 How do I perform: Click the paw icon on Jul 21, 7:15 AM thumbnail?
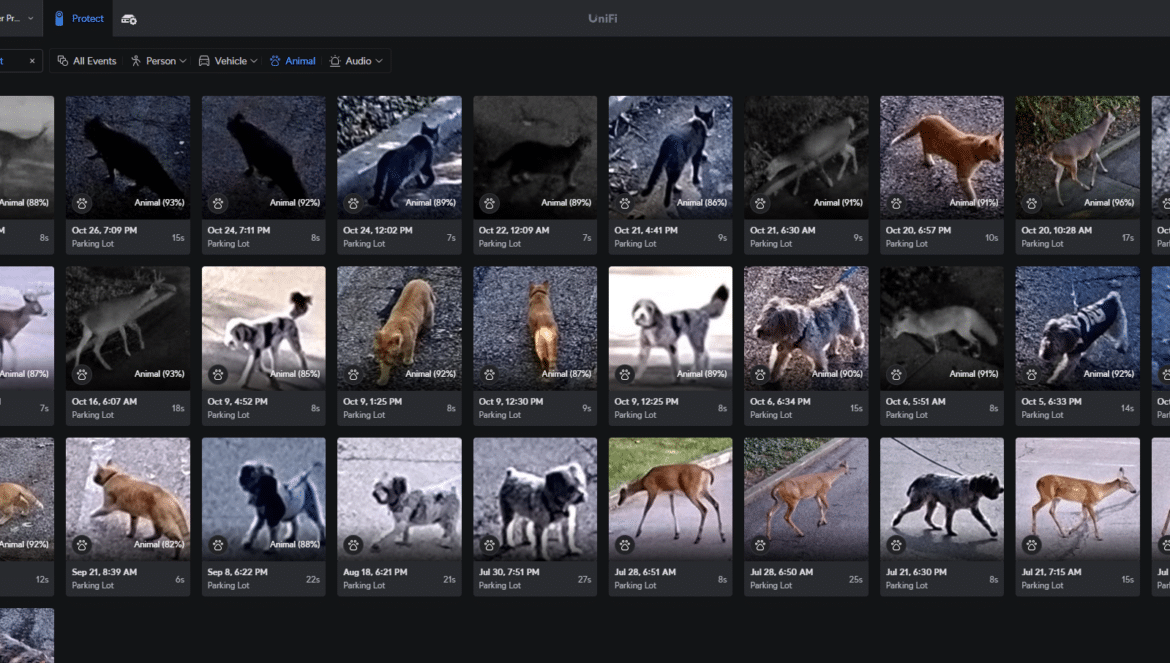point(1032,545)
